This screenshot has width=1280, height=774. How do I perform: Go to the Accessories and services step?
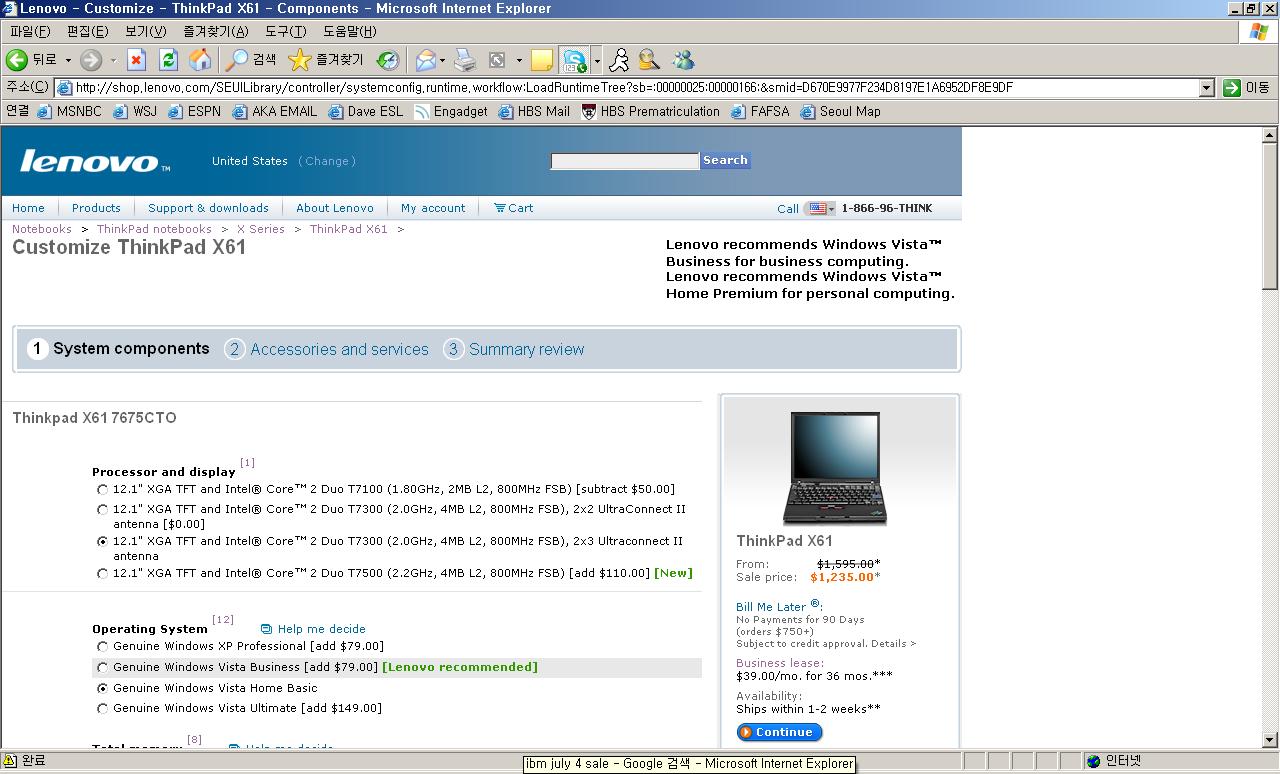tap(327, 349)
